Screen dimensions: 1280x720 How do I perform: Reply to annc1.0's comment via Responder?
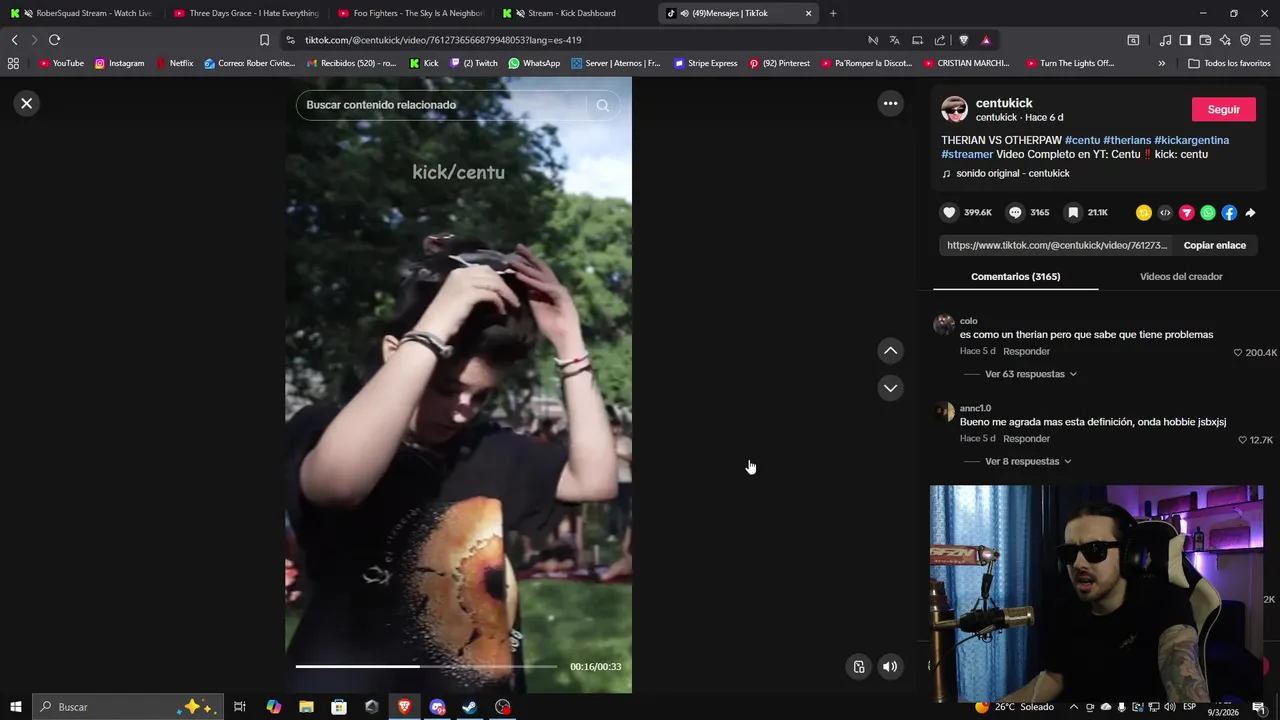[x=1026, y=438]
